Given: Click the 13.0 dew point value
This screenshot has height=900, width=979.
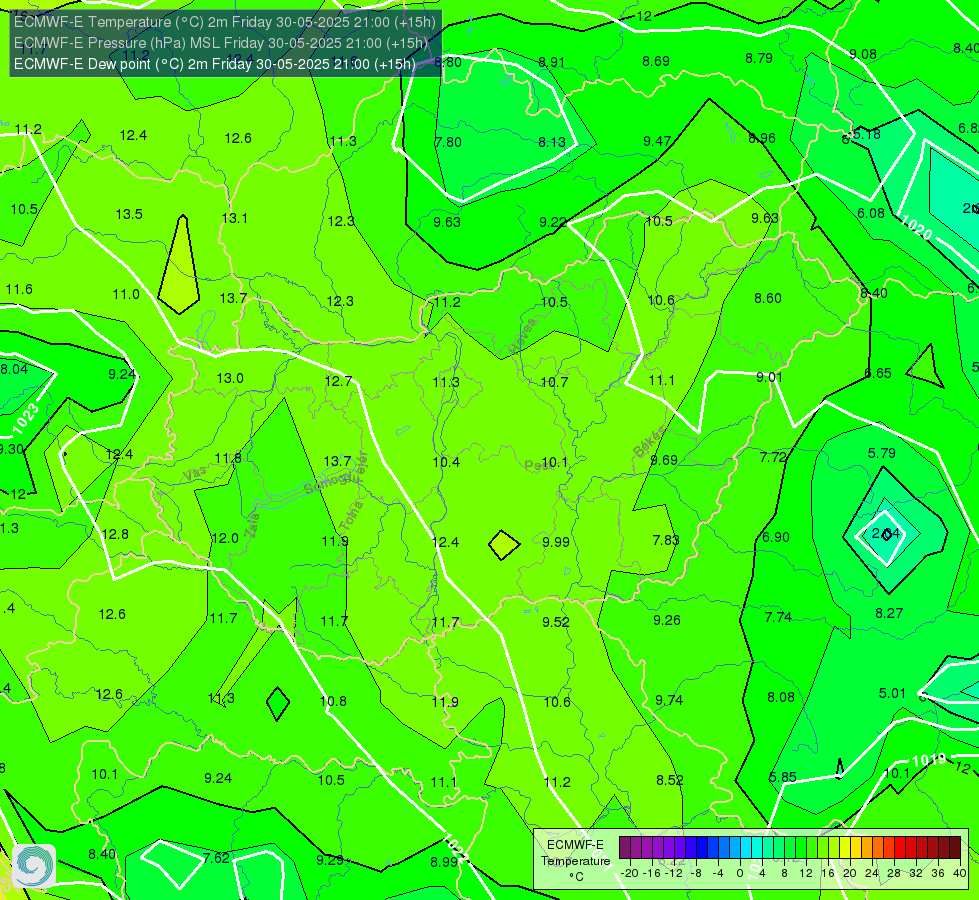Looking at the screenshot, I should 230,378.
